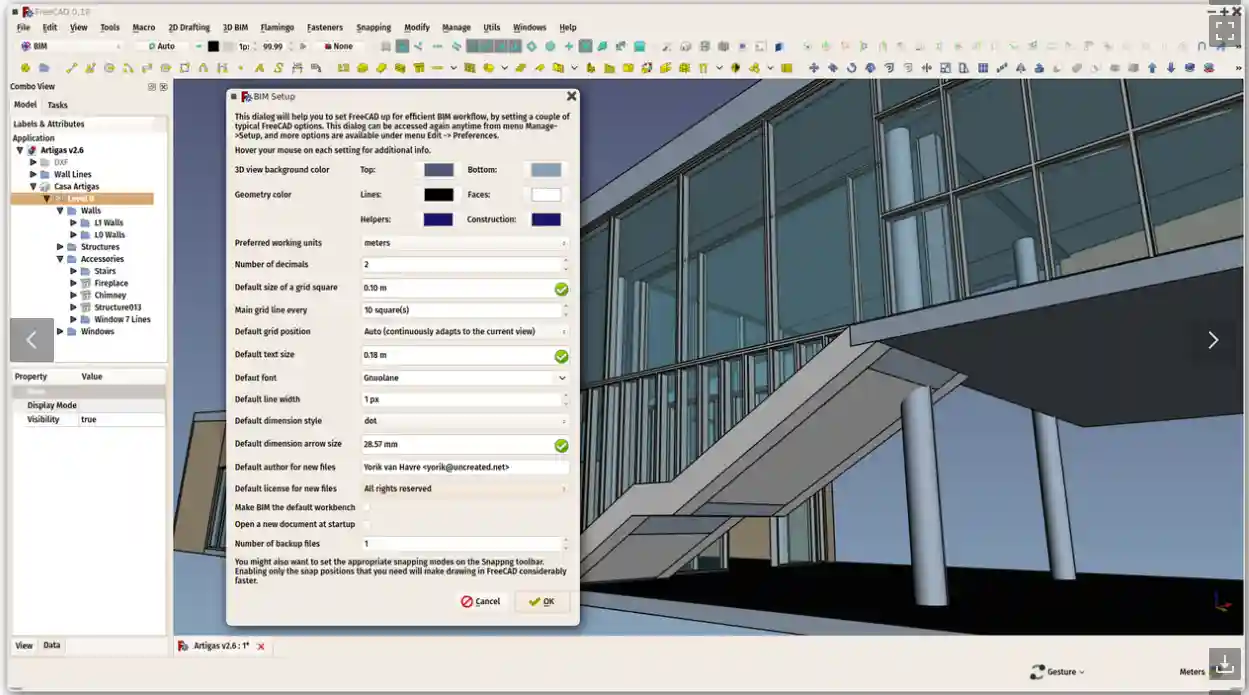Open the Flamingo menu
1249x695 pixels.
tap(277, 27)
